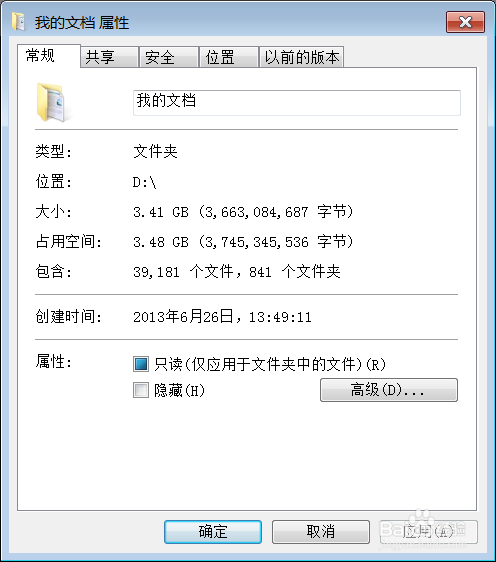The height and width of the screenshot is (562, 496).
Task: Open the 以前的版本 tab
Action: [x=302, y=57]
